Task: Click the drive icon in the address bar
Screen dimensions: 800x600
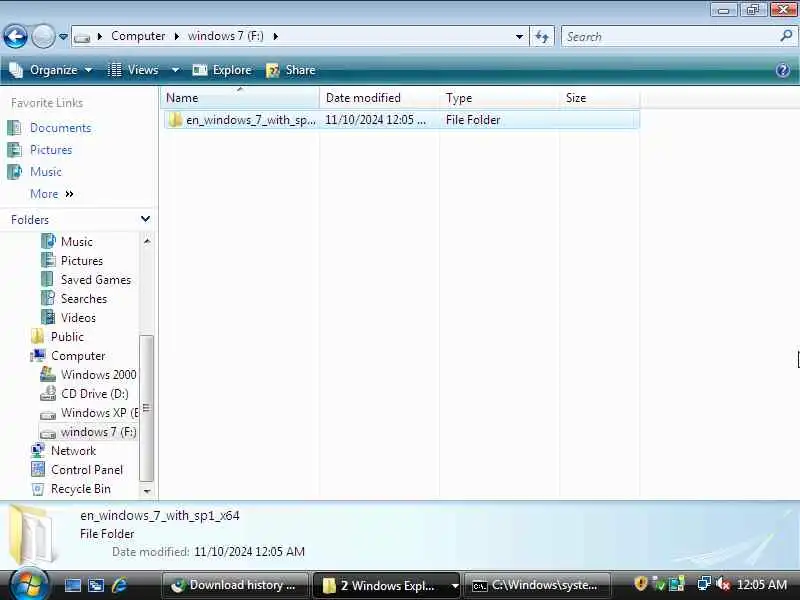Action: click(x=82, y=37)
